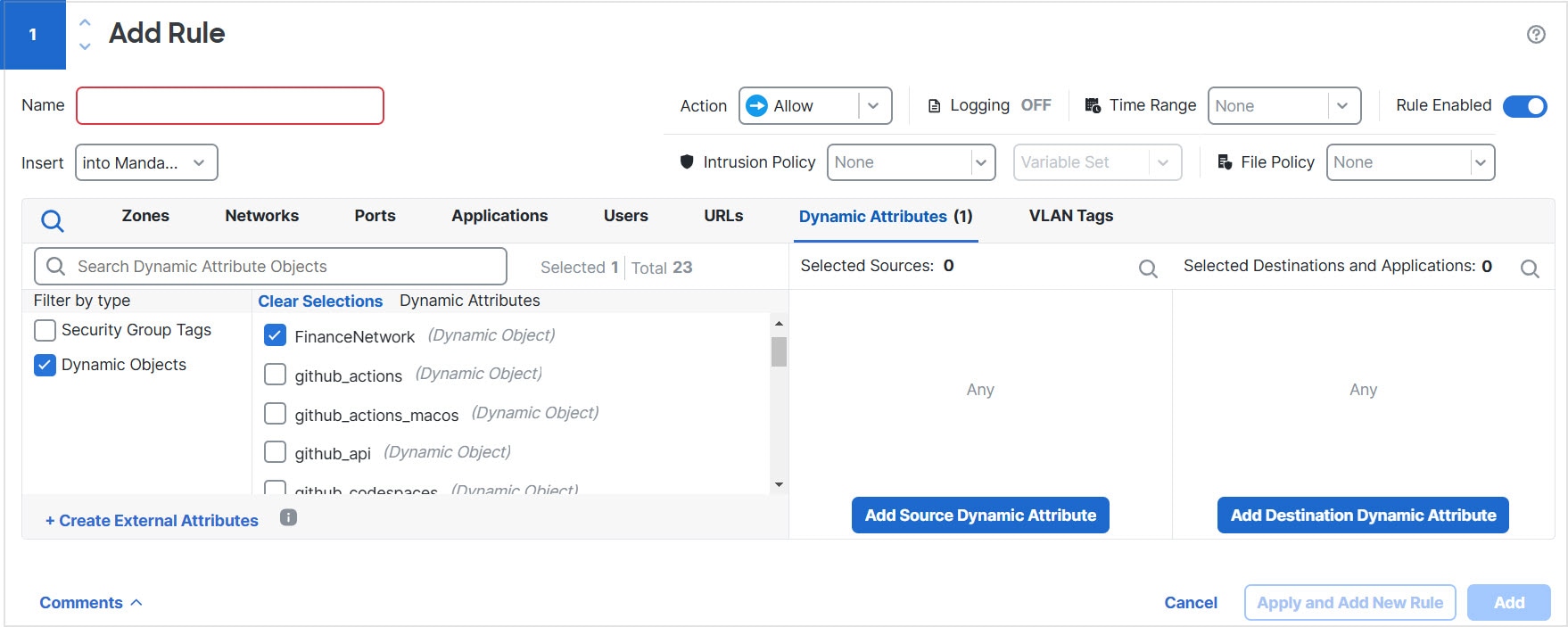
Task: Click rule number 1 badge
Action: coord(33,35)
